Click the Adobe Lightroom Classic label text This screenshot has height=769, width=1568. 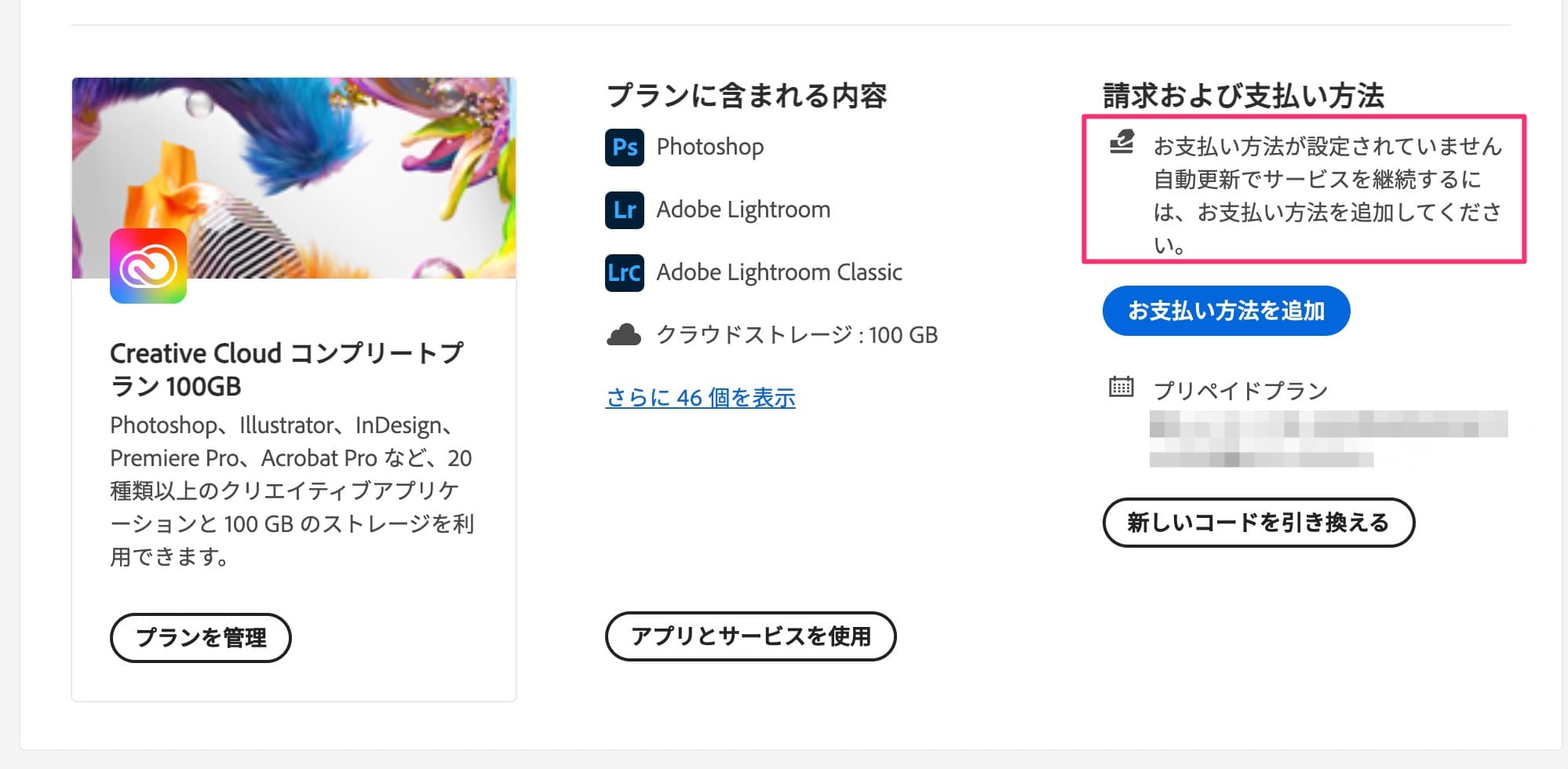point(779,272)
